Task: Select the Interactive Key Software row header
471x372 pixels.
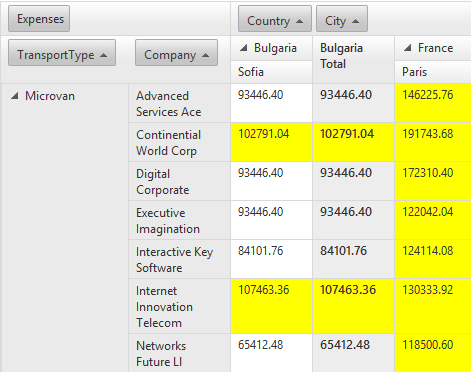Action: tap(179, 259)
